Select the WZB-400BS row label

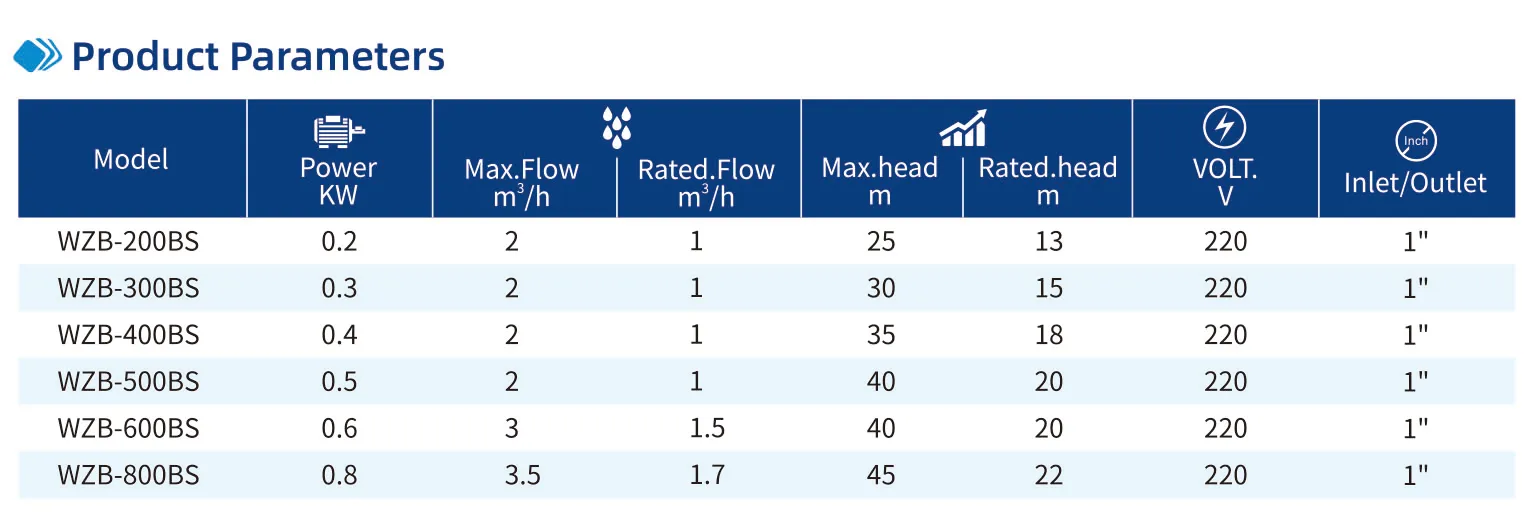pyautogui.click(x=128, y=334)
